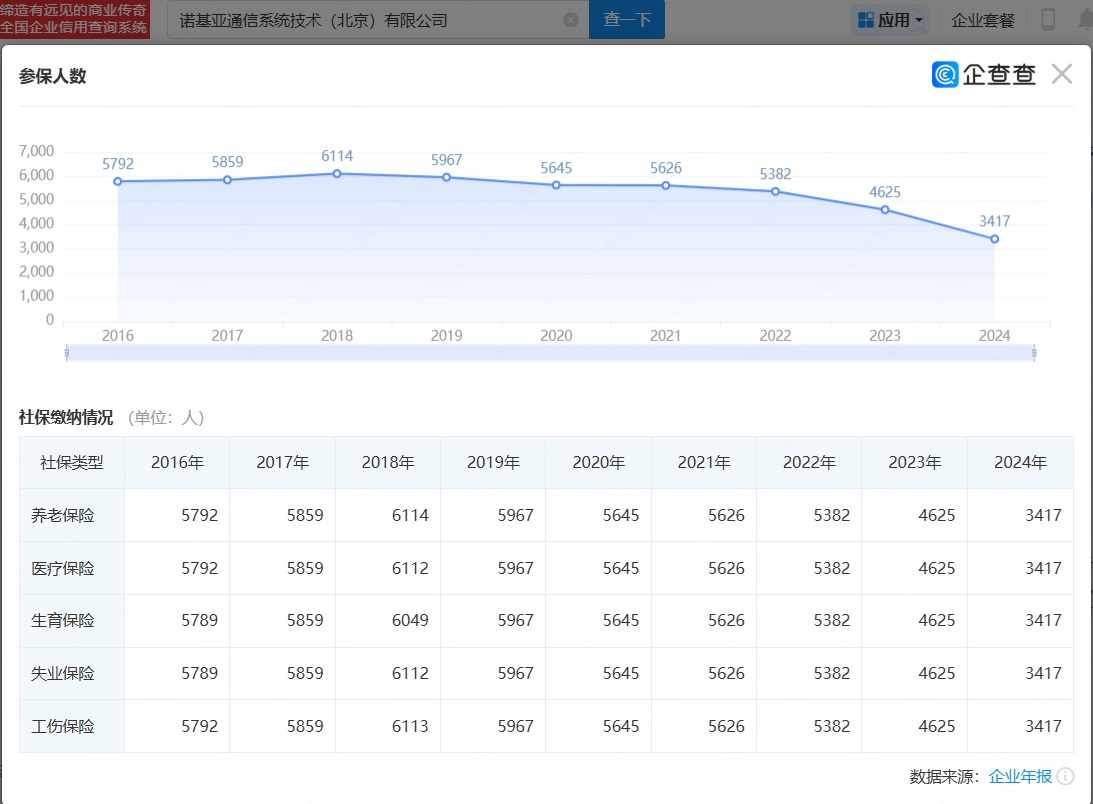Click the 2022年 column header
The image size is (1093, 804).
(x=809, y=462)
